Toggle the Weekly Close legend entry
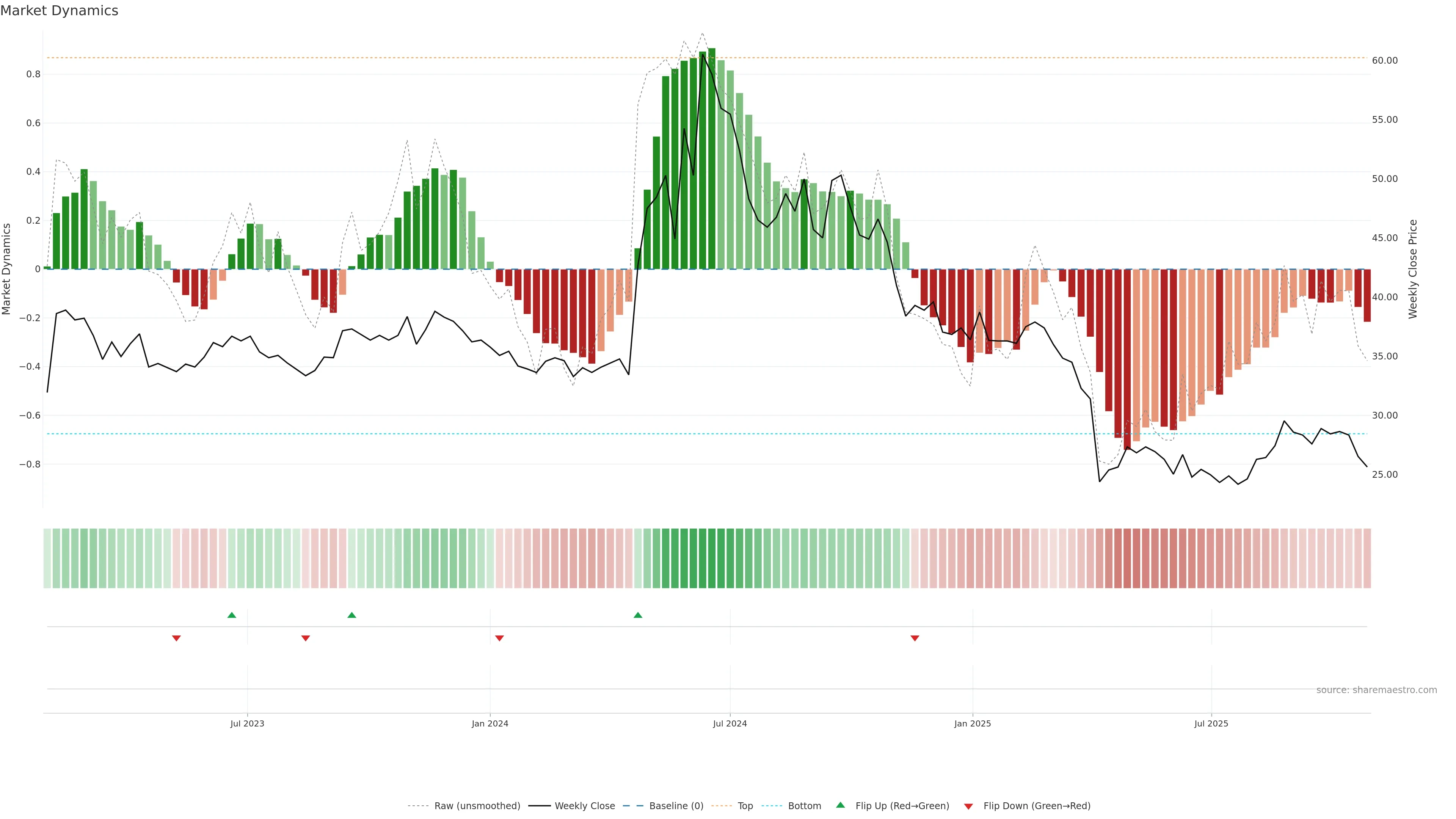Viewport: 1456px width, 819px height. pos(584,806)
